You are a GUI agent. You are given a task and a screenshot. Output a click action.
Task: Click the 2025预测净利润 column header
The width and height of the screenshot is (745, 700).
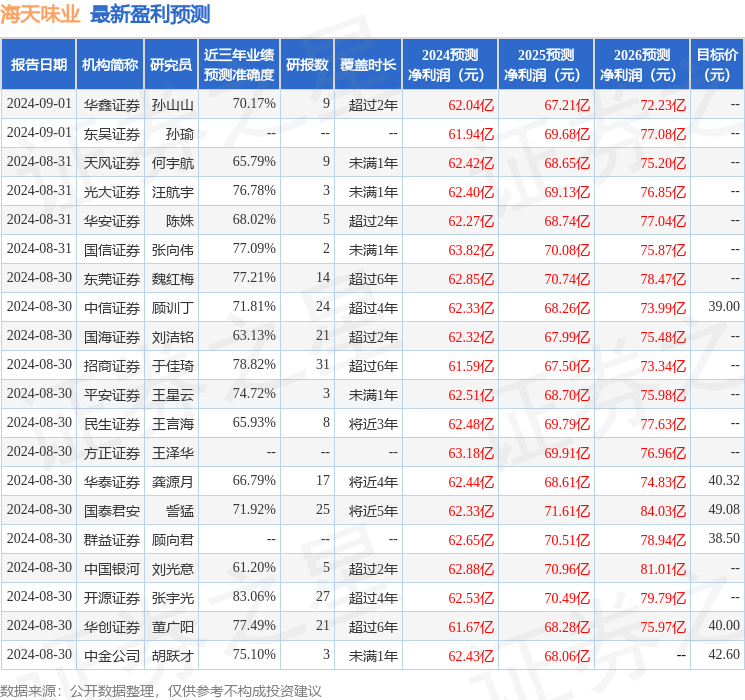[x=546, y=65]
